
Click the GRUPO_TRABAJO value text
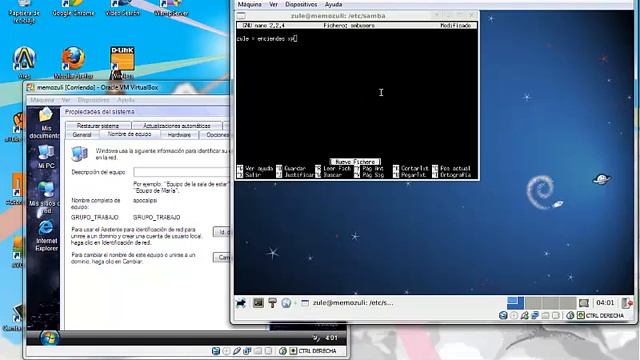tap(157, 218)
